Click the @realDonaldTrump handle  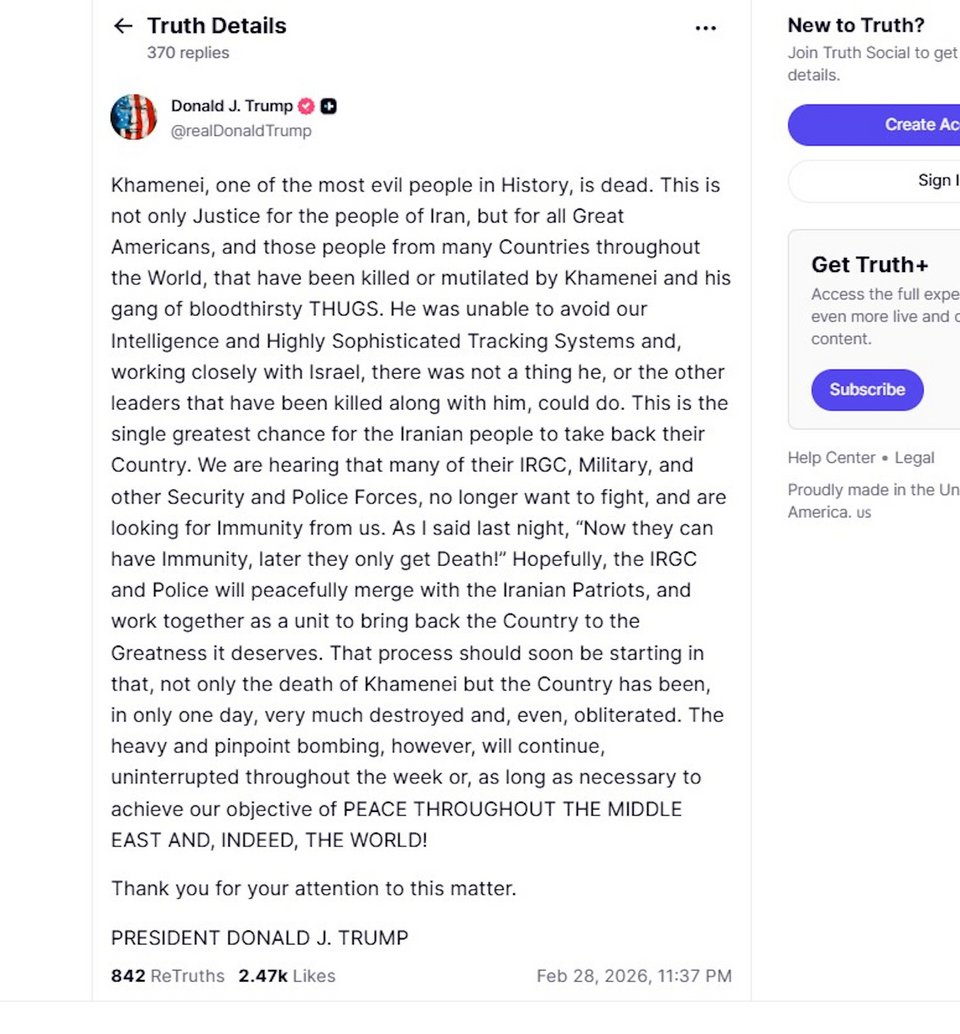click(241, 131)
